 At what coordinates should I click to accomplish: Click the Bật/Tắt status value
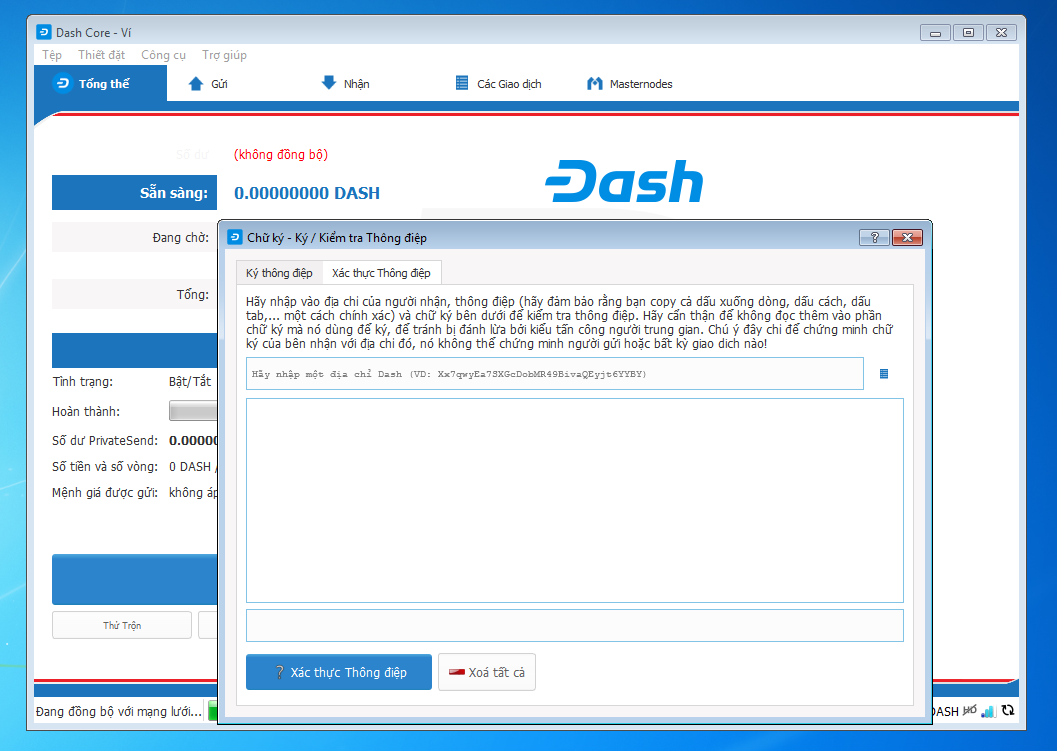tap(189, 382)
